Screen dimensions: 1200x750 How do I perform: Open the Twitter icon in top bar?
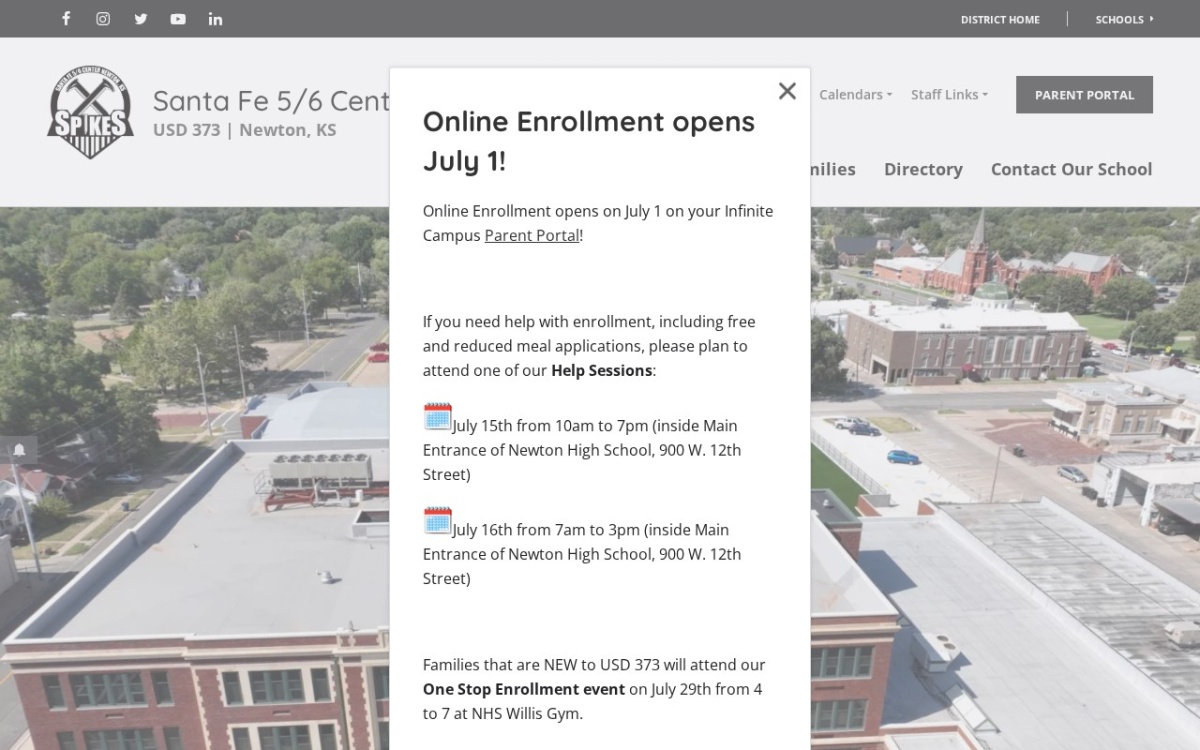coord(141,18)
